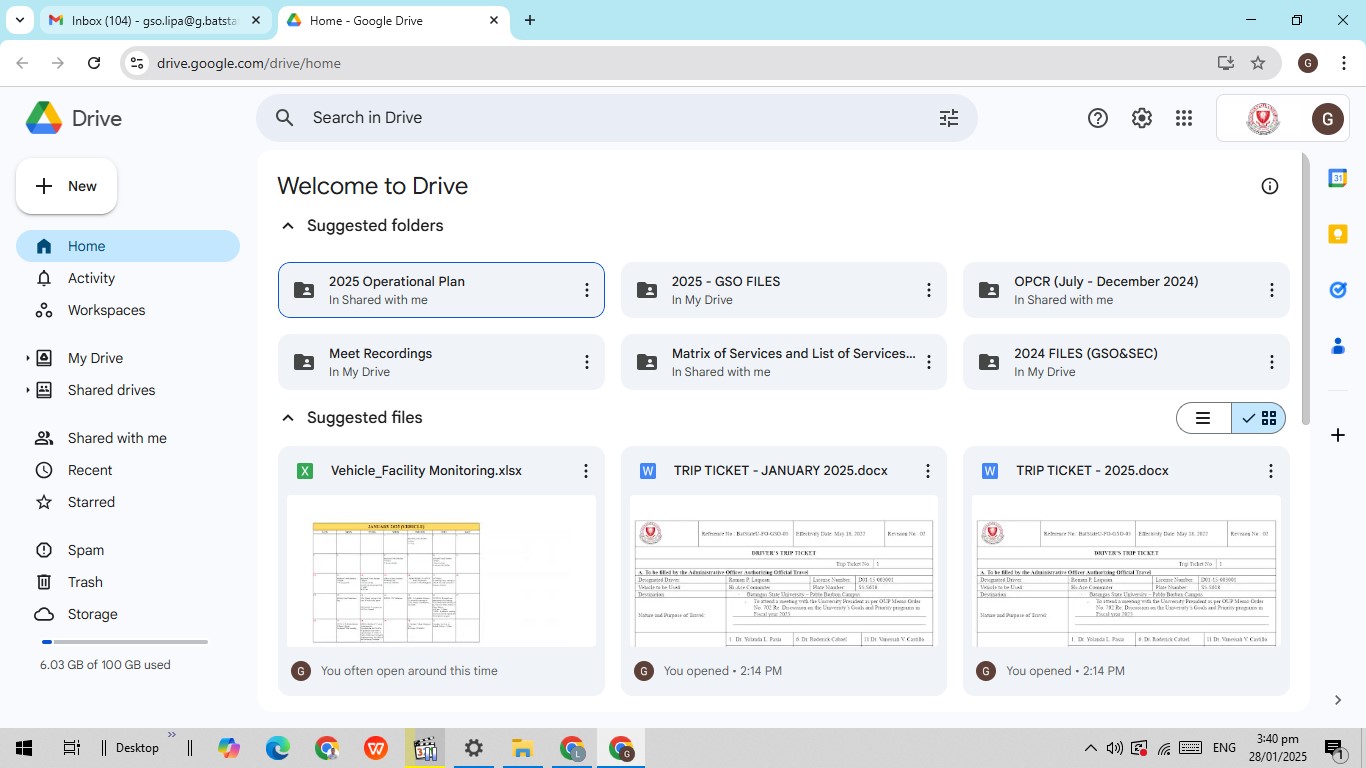Open TRIP TICKET - JANUARY 2025.docx preview thumbnail
Viewport: 1366px width, 768px height.
[x=784, y=570]
